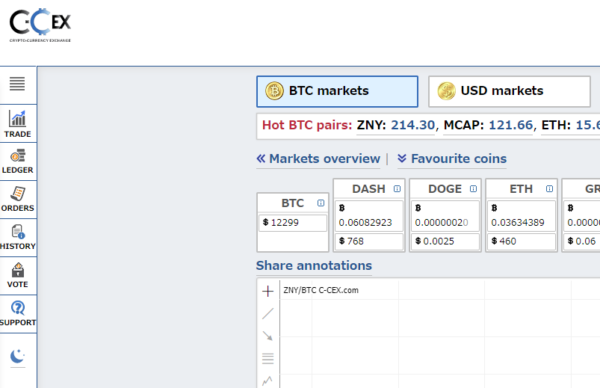The image size is (600, 388).
Task: Select the line drawing tool in chart
Action: coord(268,314)
